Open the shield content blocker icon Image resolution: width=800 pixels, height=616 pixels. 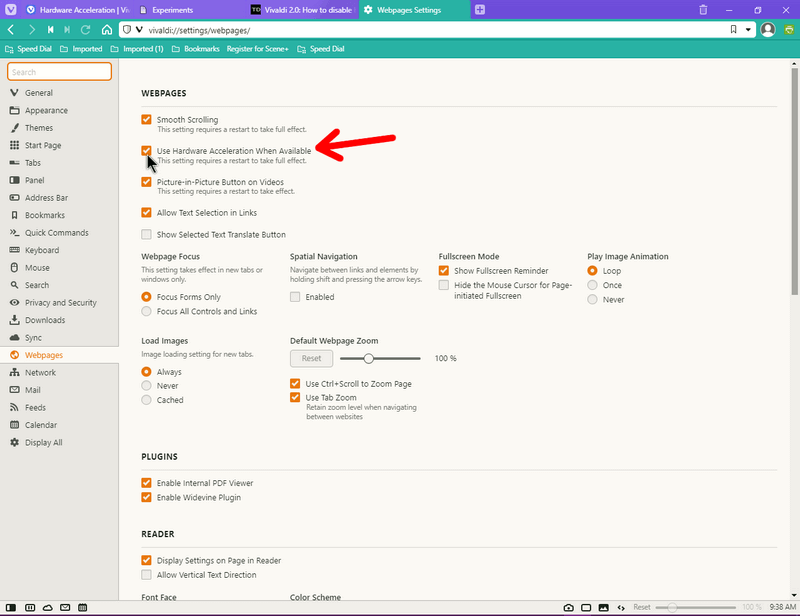(127, 30)
